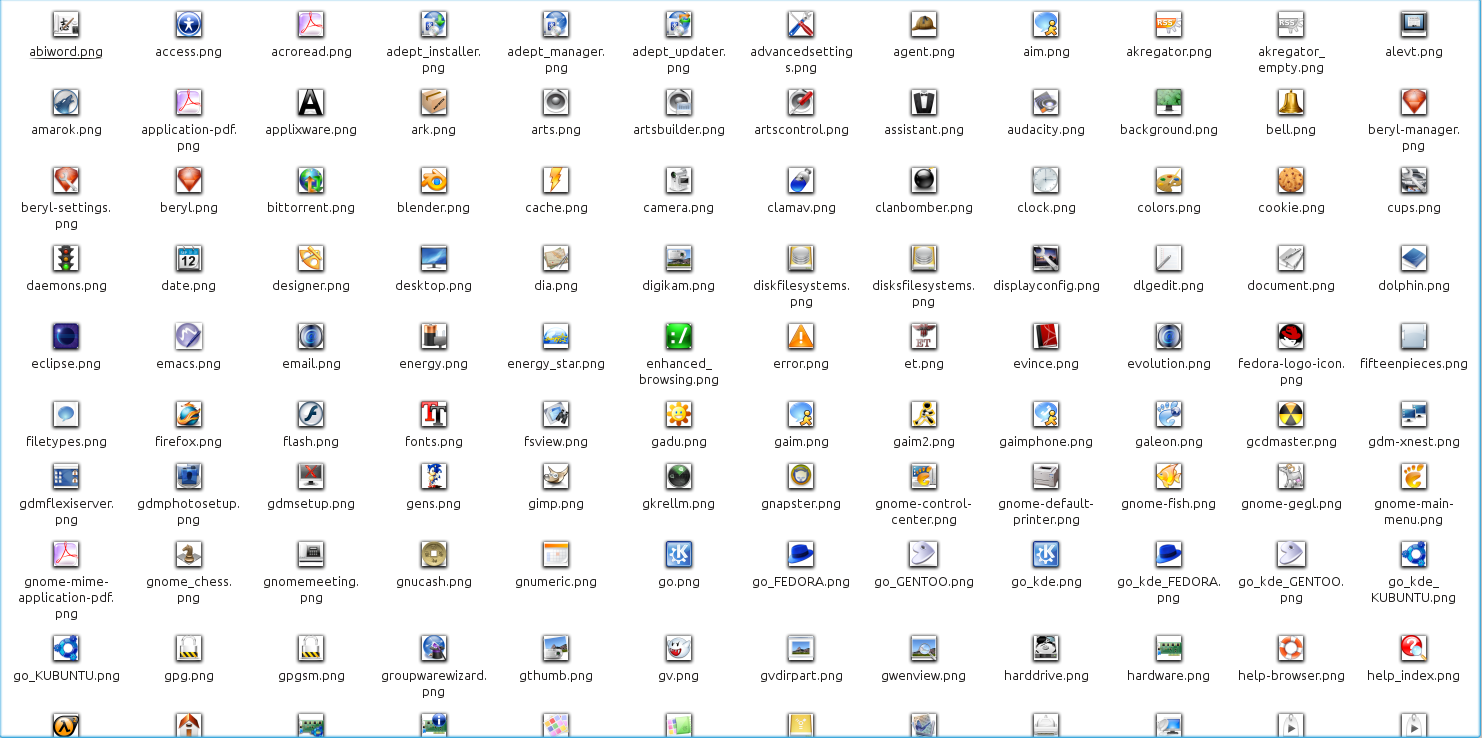1482x738 pixels.
Task: Click the background.png tree icon
Action: click(1169, 102)
